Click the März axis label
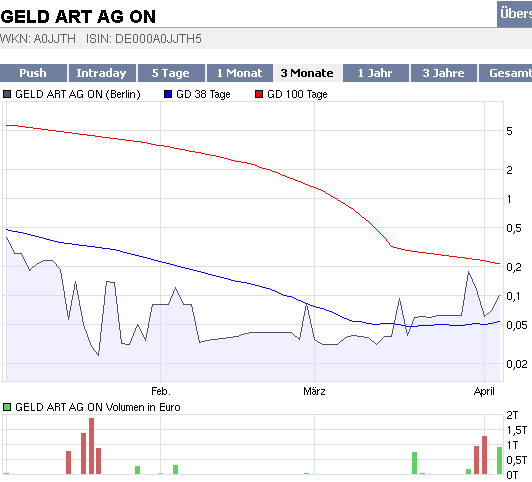532x482 pixels. tap(314, 391)
